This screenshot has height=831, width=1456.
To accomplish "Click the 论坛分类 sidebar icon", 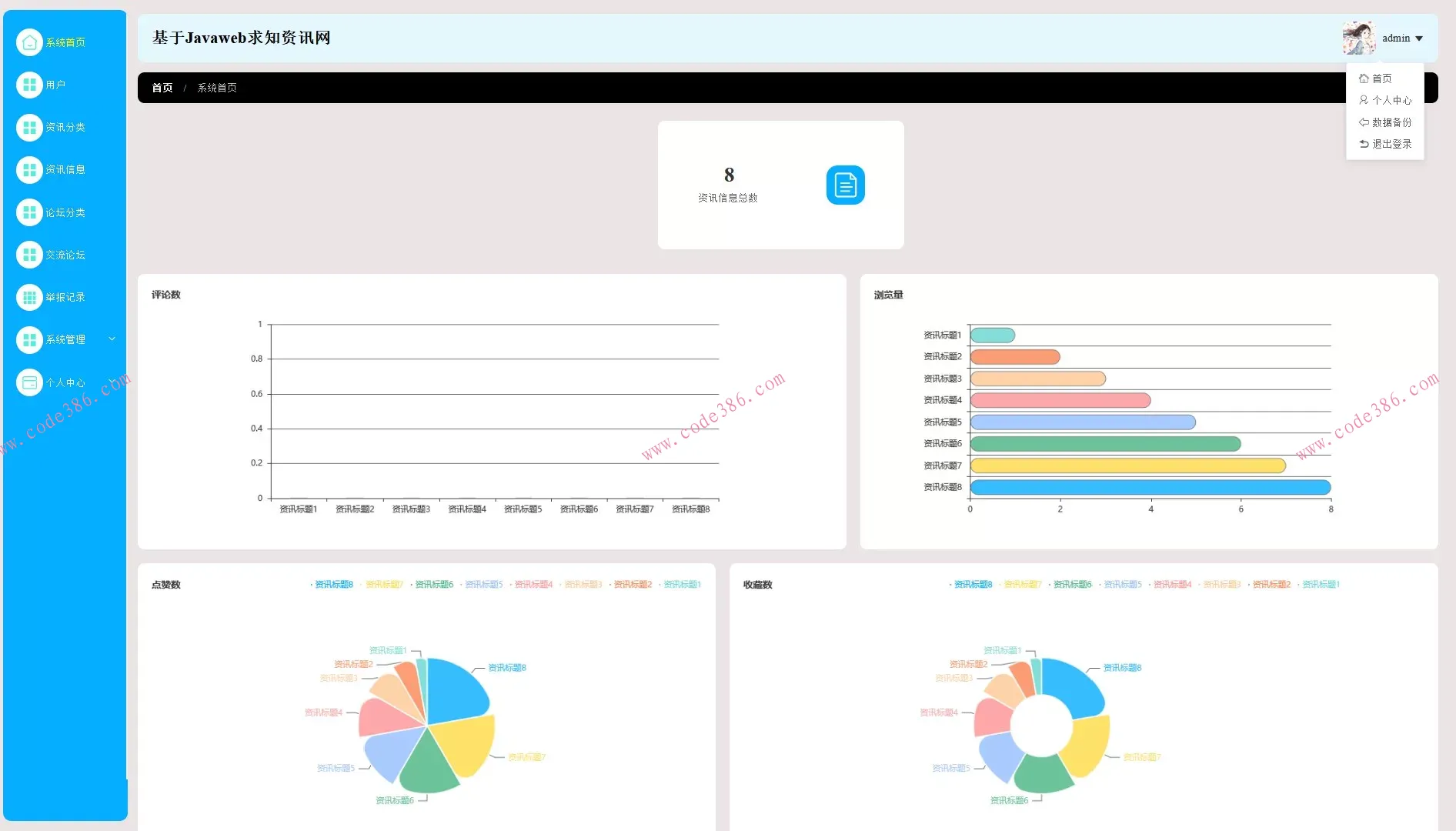I will point(29,212).
